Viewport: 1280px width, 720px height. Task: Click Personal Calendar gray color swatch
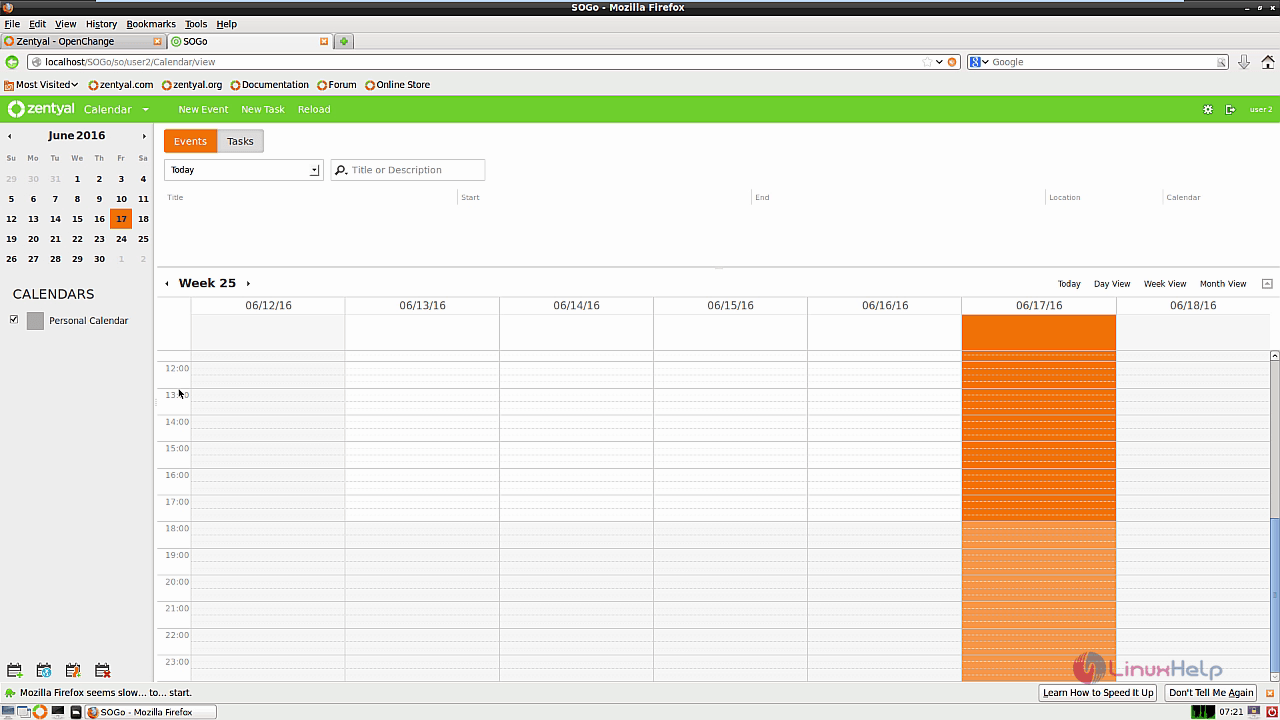[x=35, y=321]
